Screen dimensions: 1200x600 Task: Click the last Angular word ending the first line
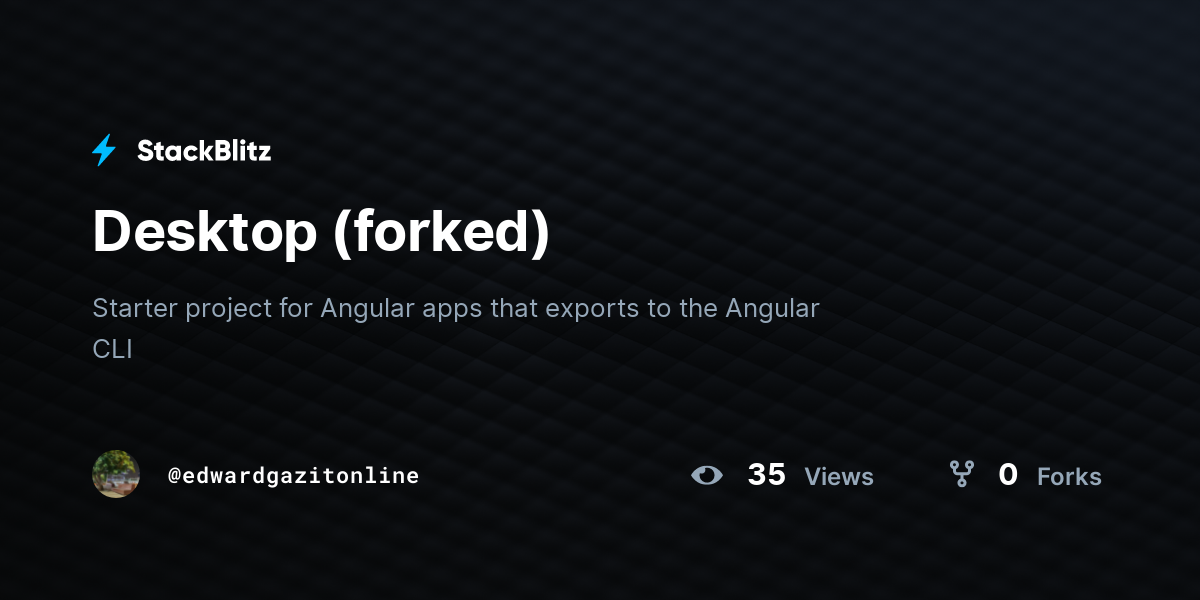(772, 309)
